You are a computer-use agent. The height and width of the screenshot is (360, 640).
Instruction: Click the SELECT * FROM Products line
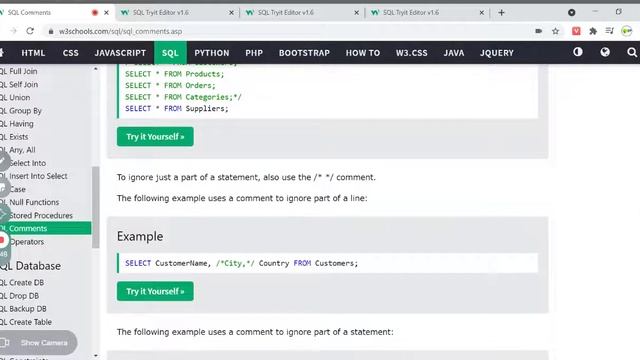pyautogui.click(x=174, y=74)
